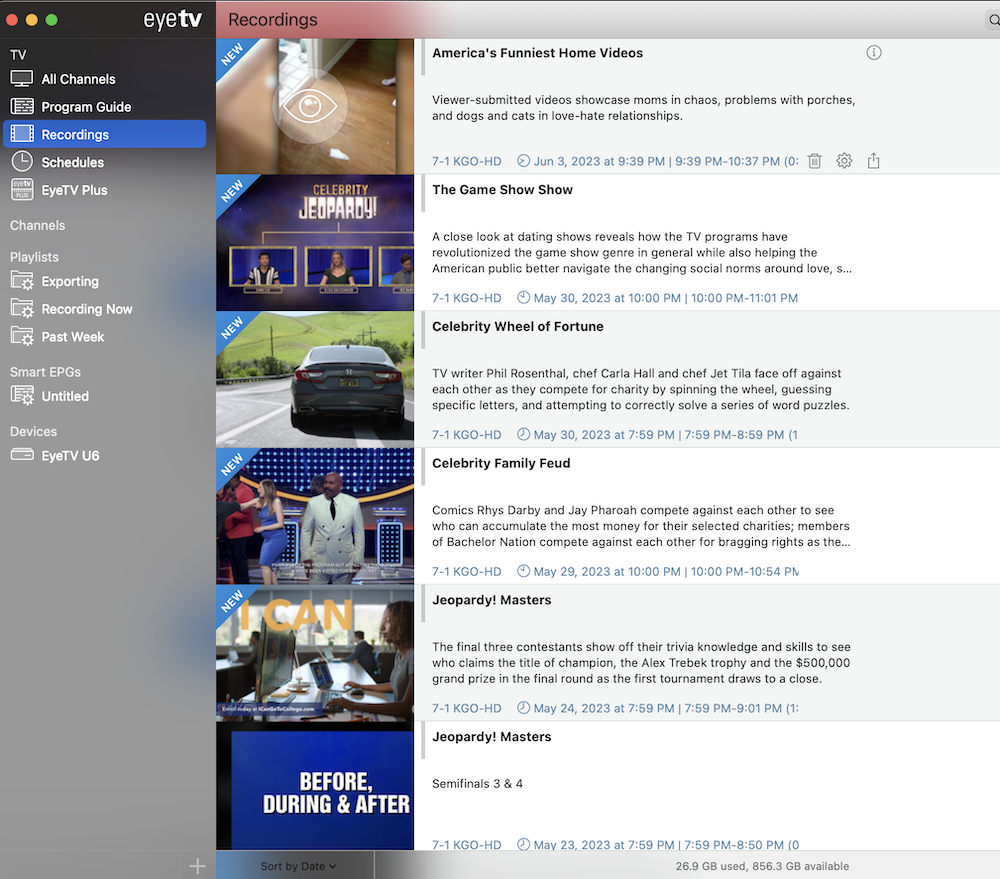Viewport: 1000px width, 879px height.
Task: Click the Recordings filmstrip icon
Action: [x=22, y=134]
